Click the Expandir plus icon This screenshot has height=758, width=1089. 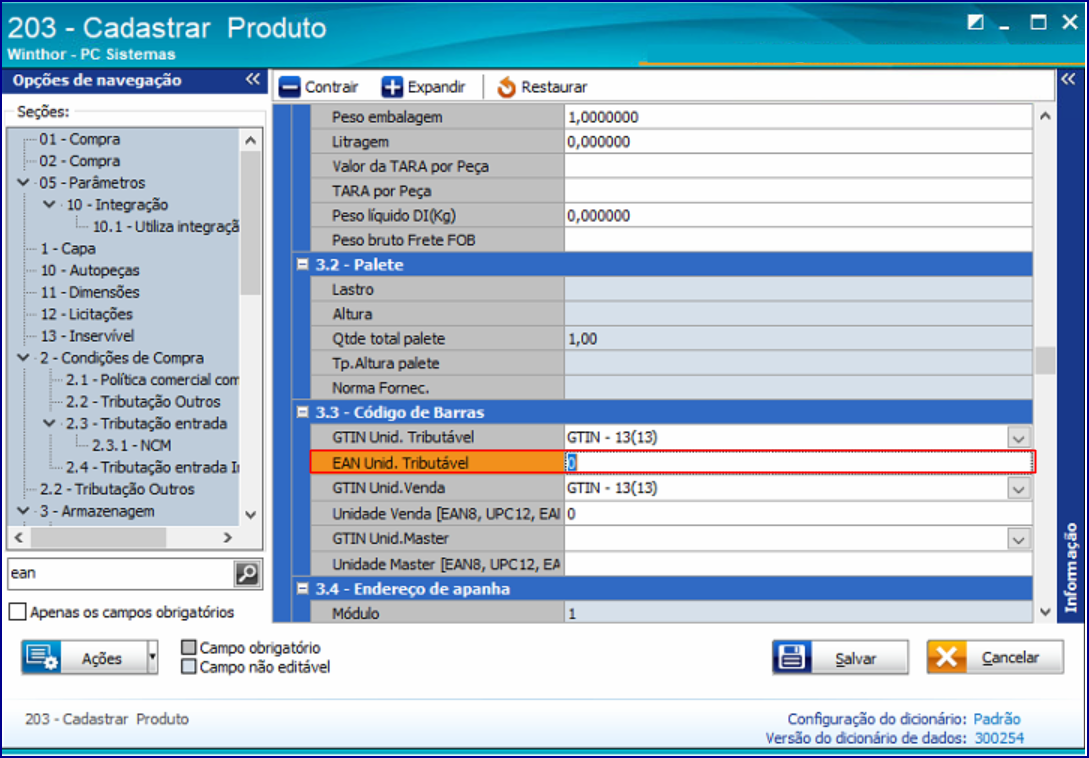(x=392, y=88)
